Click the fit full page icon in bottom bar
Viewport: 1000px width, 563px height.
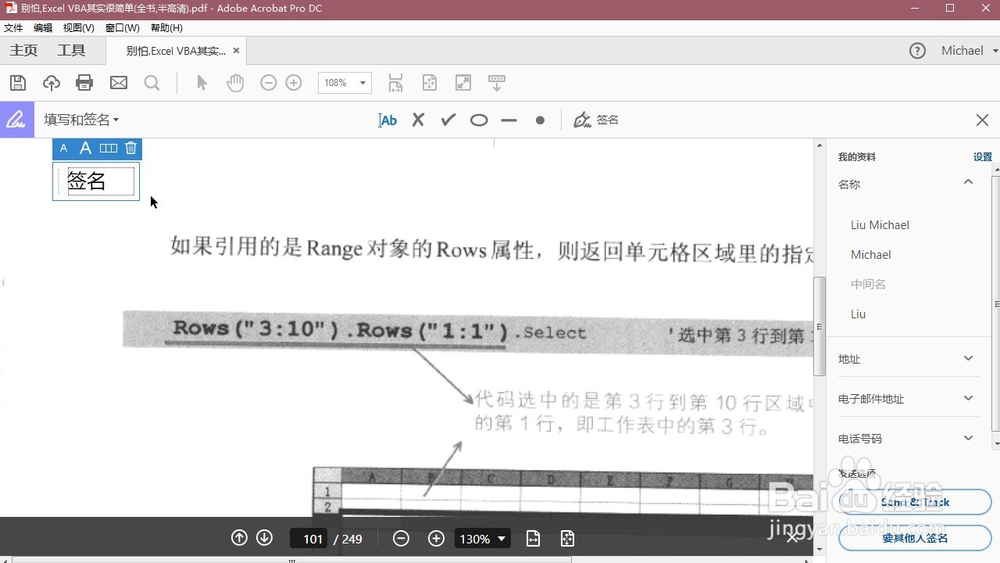(x=567, y=539)
